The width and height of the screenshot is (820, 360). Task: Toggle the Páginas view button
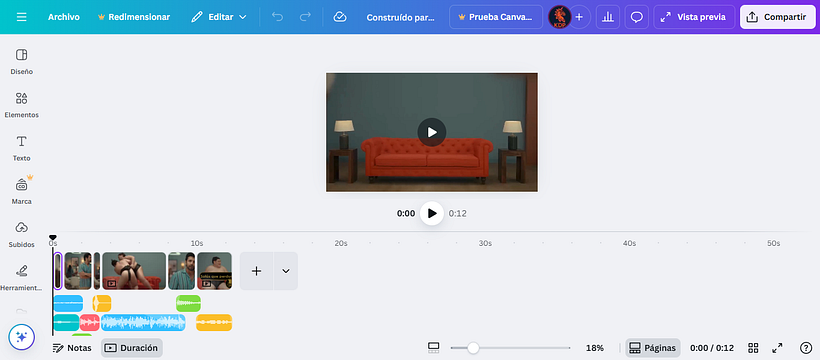pos(653,348)
